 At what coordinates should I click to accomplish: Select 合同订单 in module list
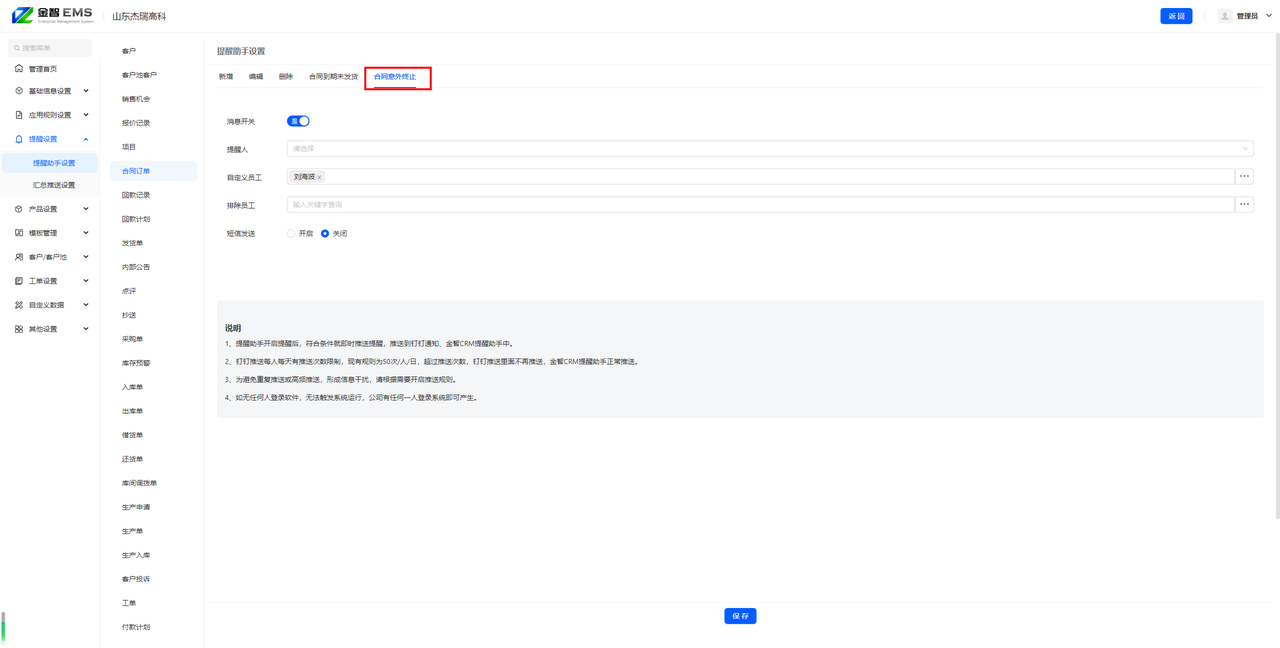[154, 171]
